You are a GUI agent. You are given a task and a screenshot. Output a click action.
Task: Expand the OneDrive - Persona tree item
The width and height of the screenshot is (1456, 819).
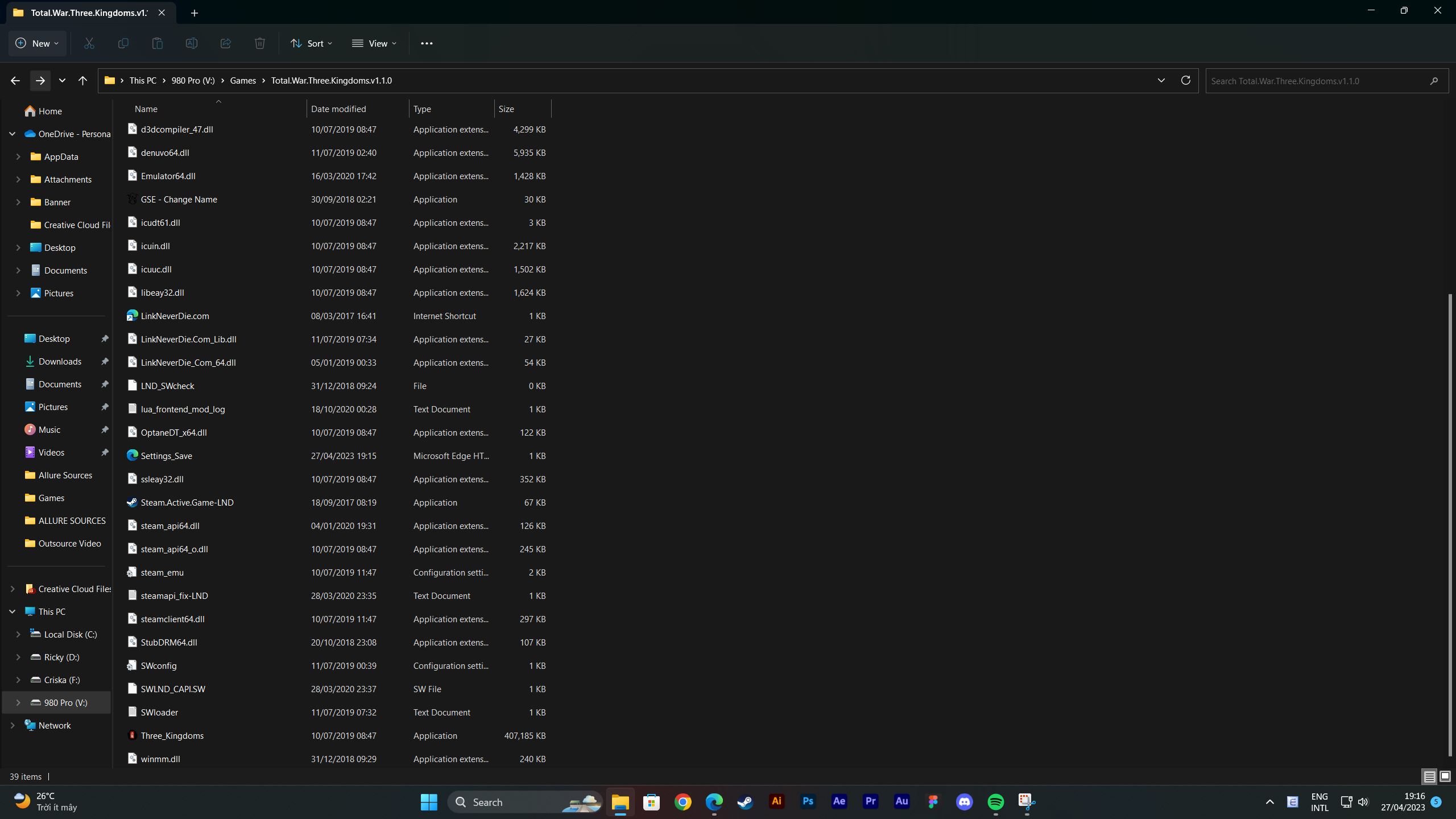[12, 133]
